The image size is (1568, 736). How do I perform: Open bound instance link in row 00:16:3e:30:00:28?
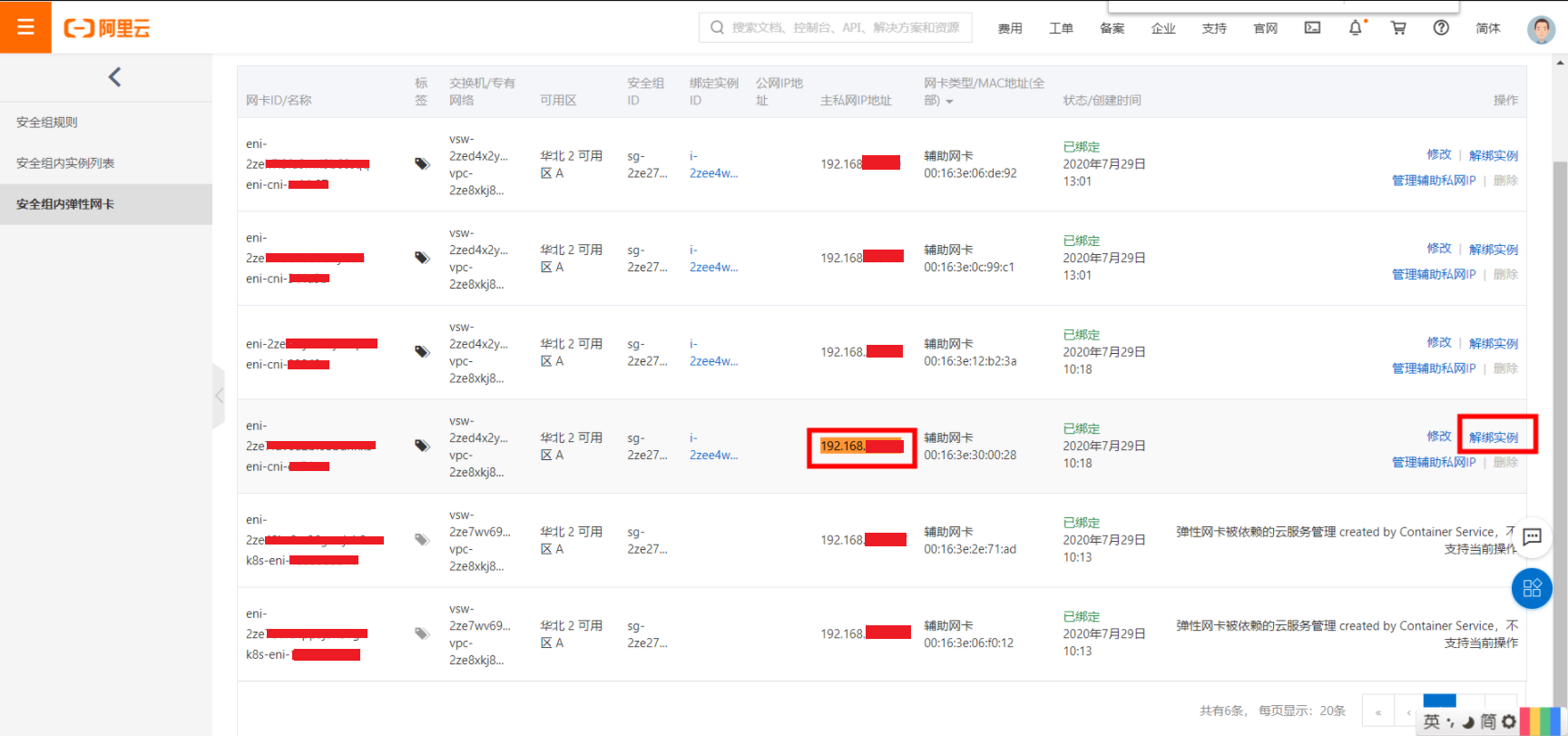coord(713,447)
